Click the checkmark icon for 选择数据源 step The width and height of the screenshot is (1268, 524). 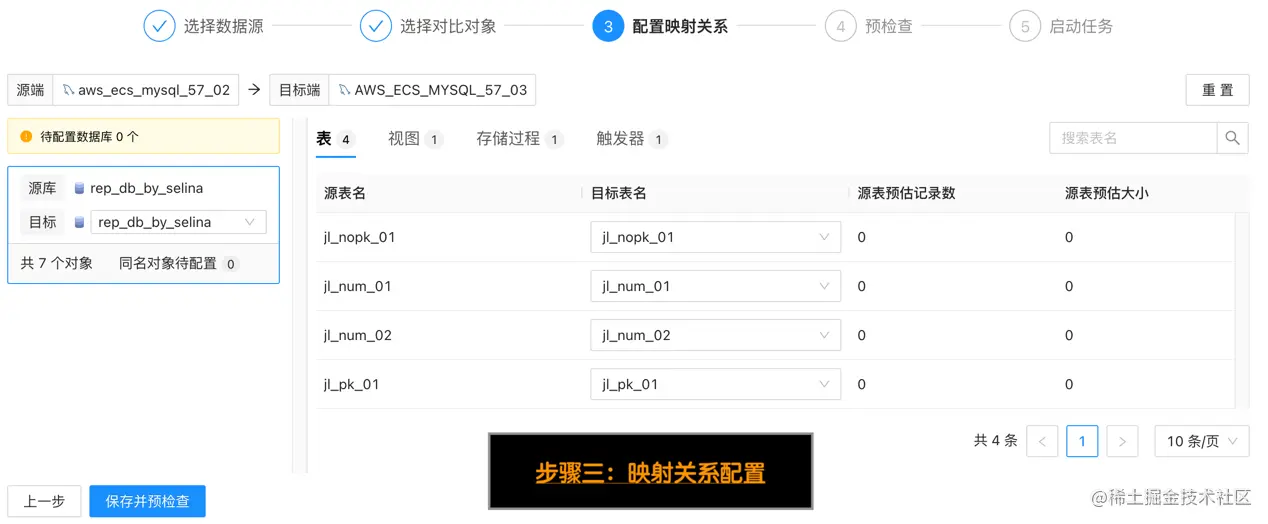pyautogui.click(x=159, y=26)
